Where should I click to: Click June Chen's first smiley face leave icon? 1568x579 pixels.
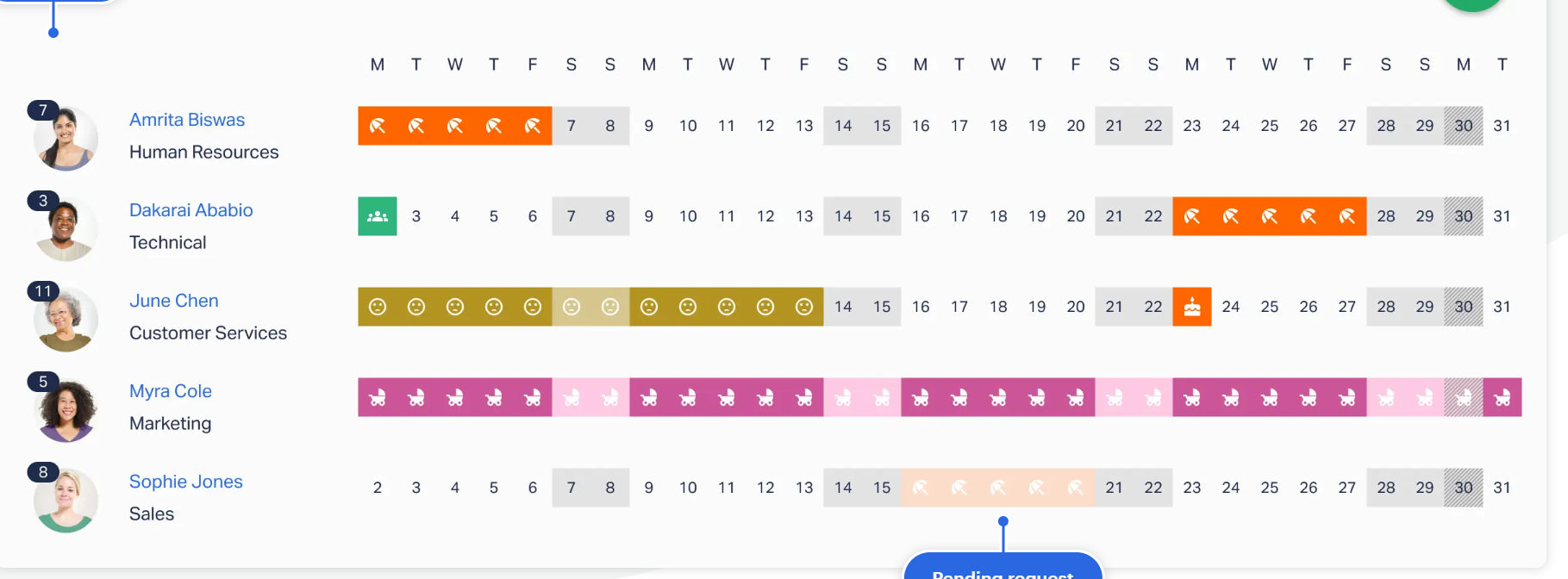(x=378, y=307)
